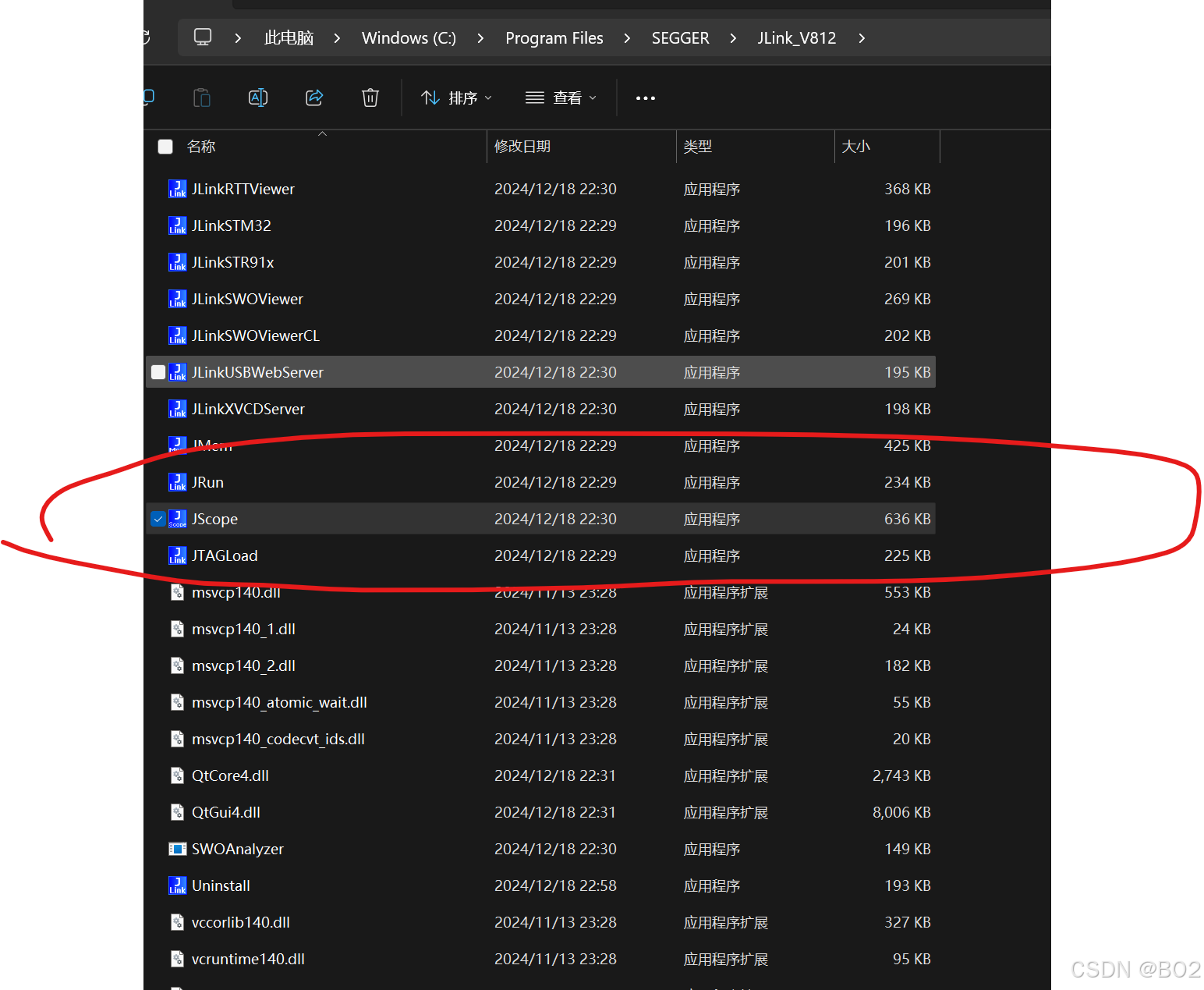Image resolution: width=1204 pixels, height=990 pixels.
Task: Click the JLinkSWOViewerCL application icon
Action: (178, 335)
